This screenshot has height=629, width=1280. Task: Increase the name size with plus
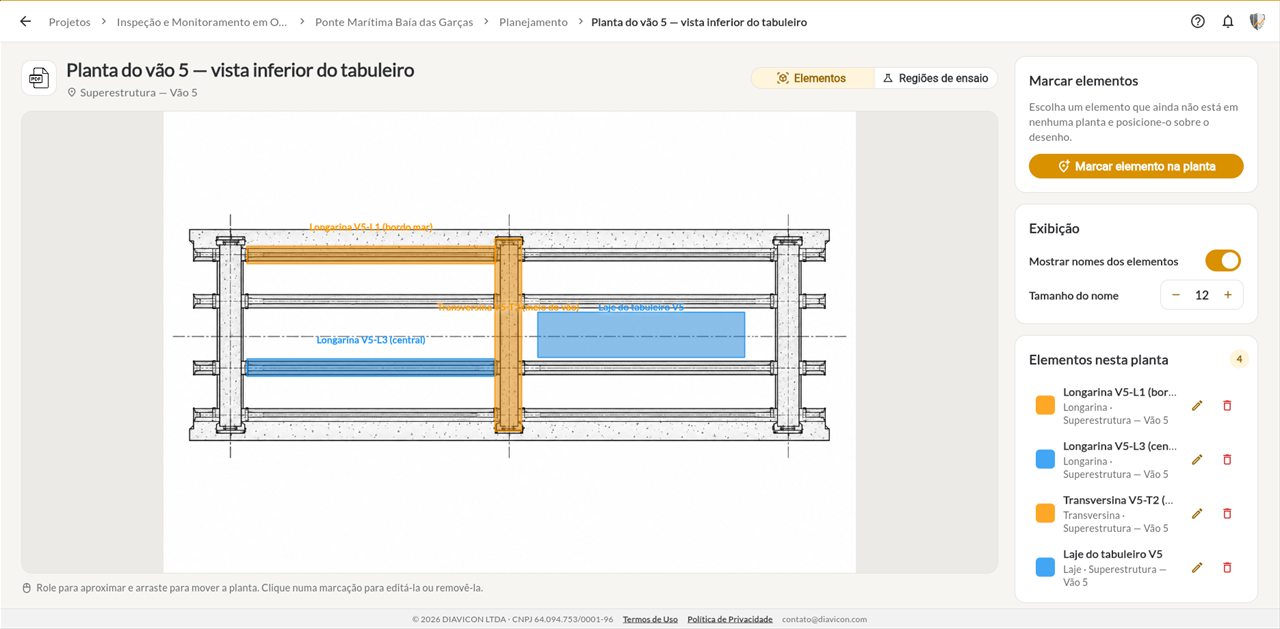click(x=1228, y=295)
